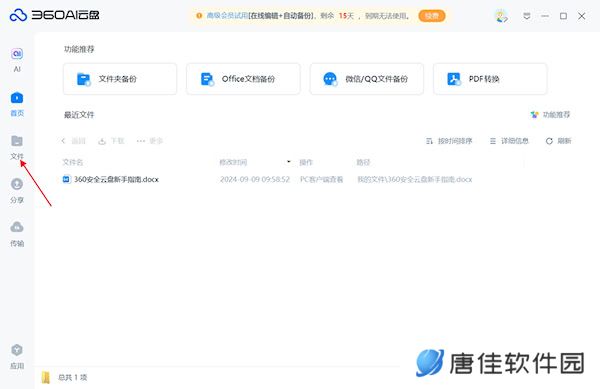Image resolution: width=600 pixels, height=389 pixels.
Task: Open 按时间排序 sort option
Action: 449,141
